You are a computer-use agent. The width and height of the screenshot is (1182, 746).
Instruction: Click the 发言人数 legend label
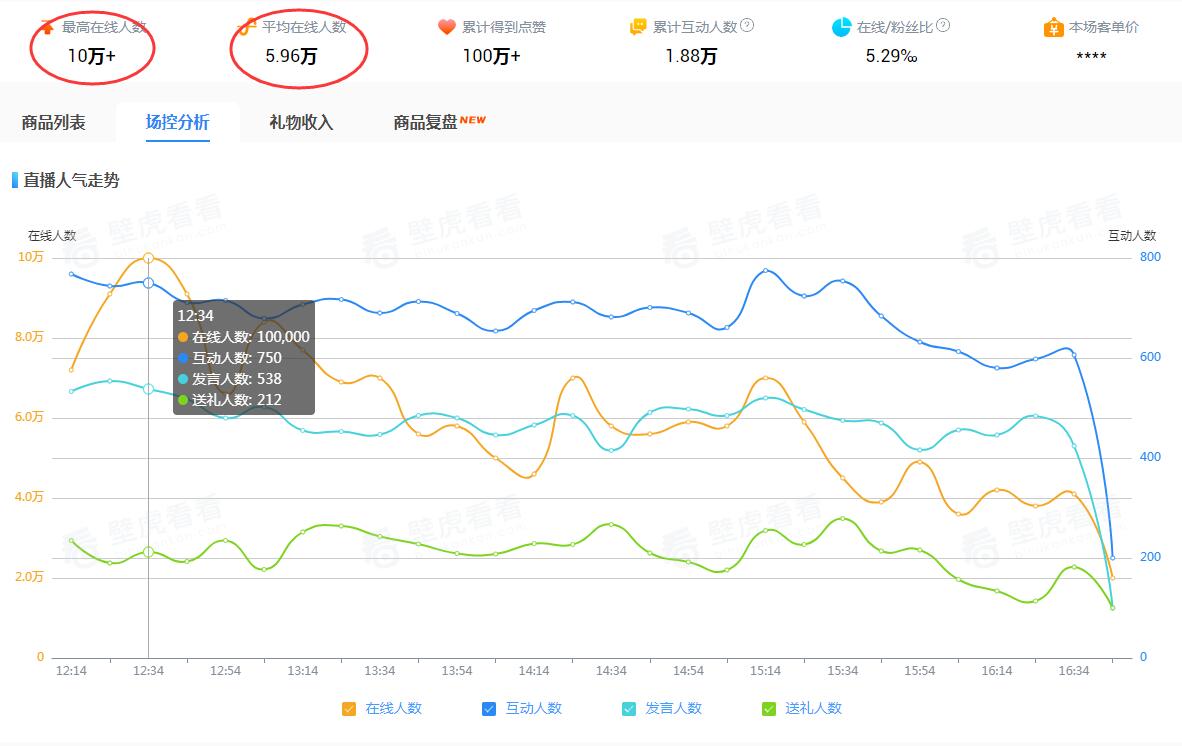[673, 708]
